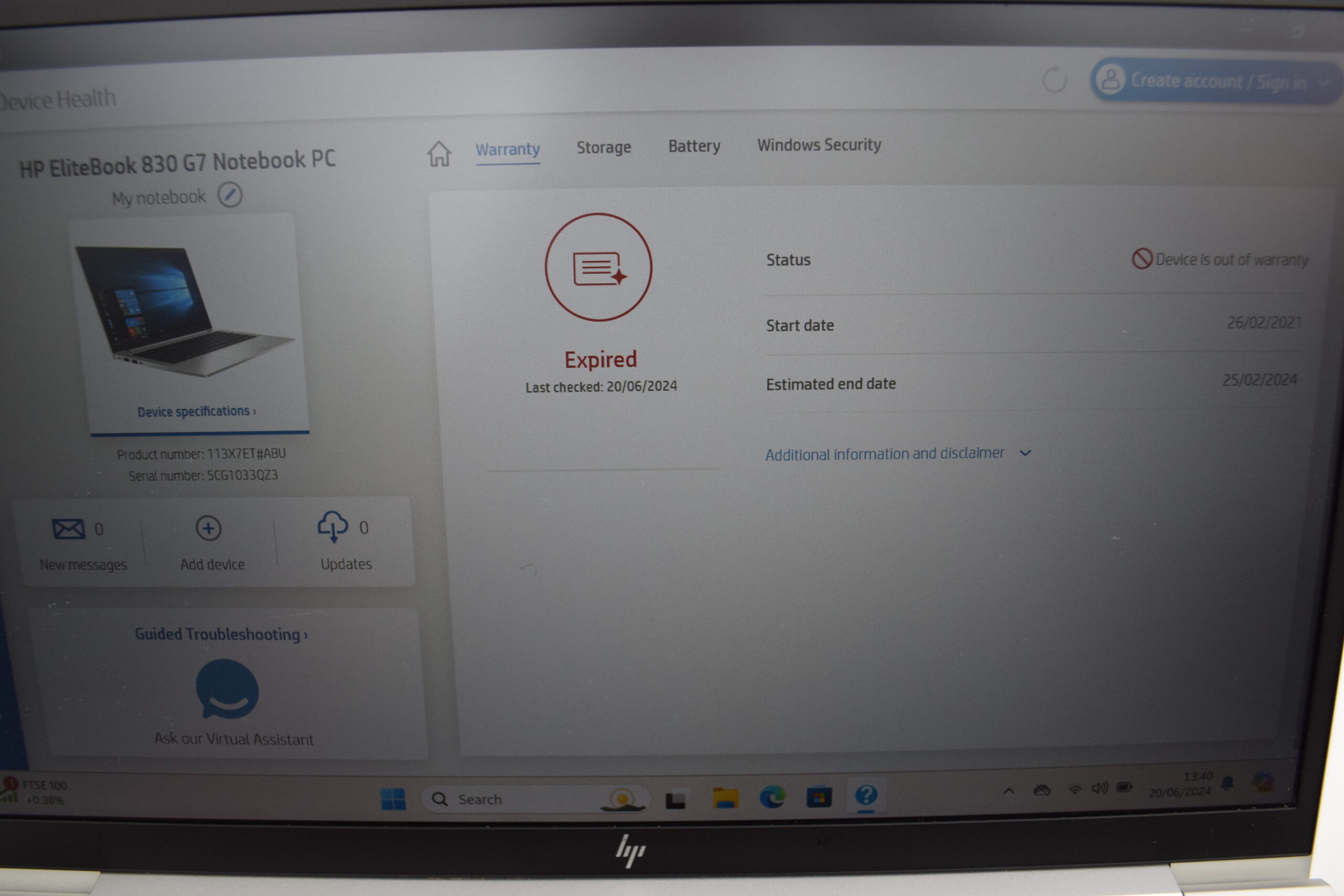
Task: Click the Add device plus icon
Action: coord(208,528)
